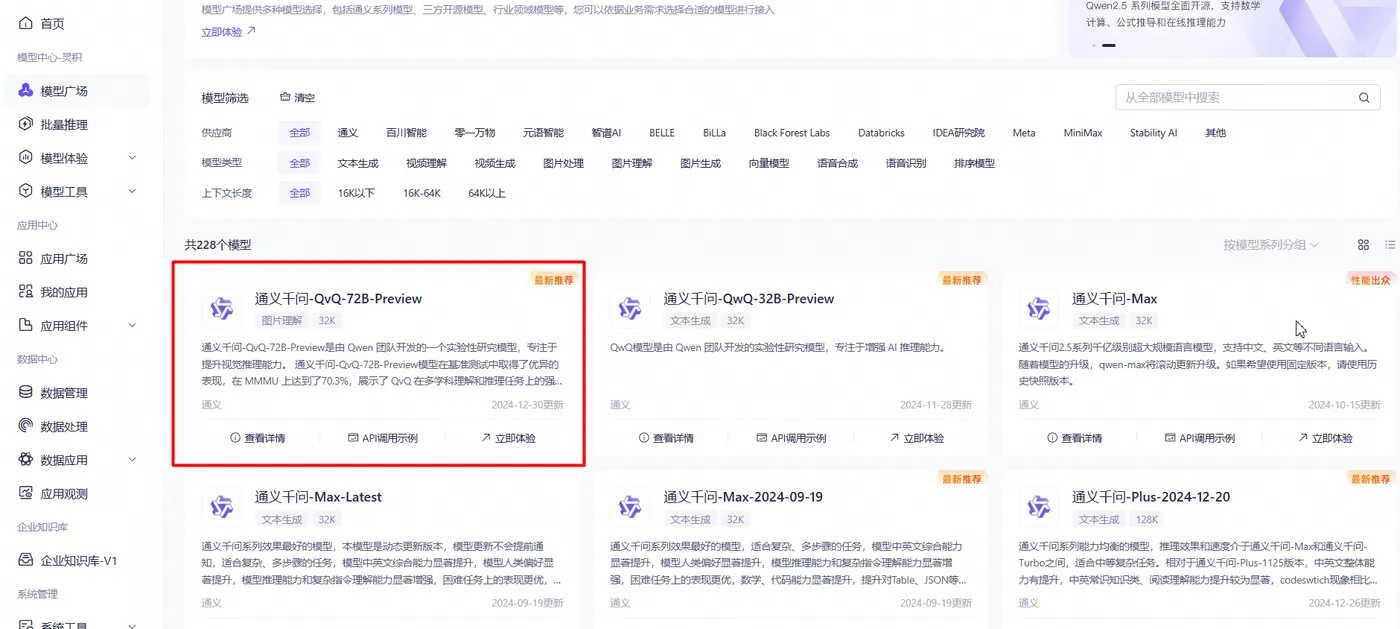Click the 通义千问-QvQ-72B-Preview model logo
The height and width of the screenshot is (629, 1400).
(x=221, y=308)
